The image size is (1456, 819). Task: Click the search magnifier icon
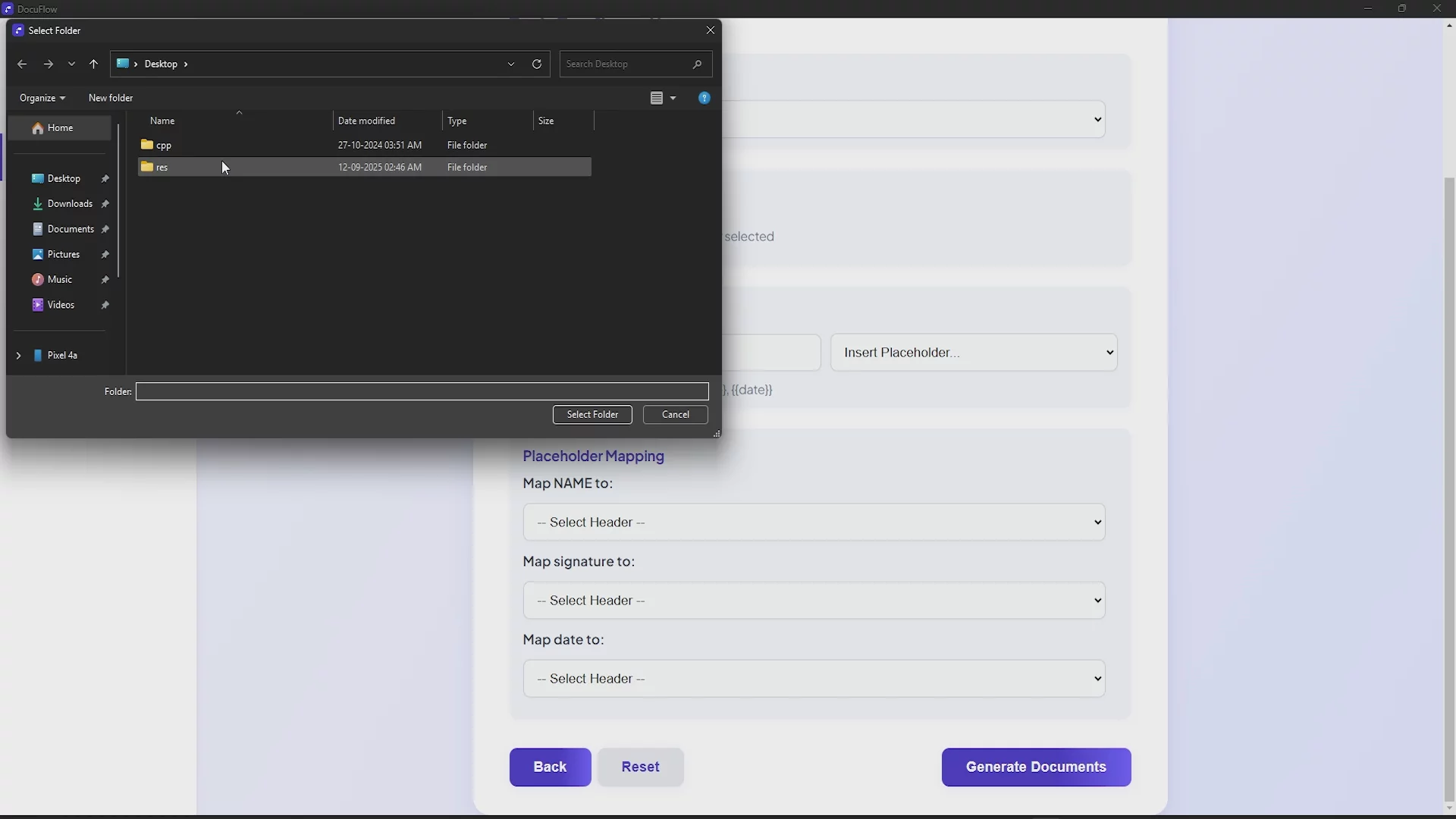[x=697, y=64]
